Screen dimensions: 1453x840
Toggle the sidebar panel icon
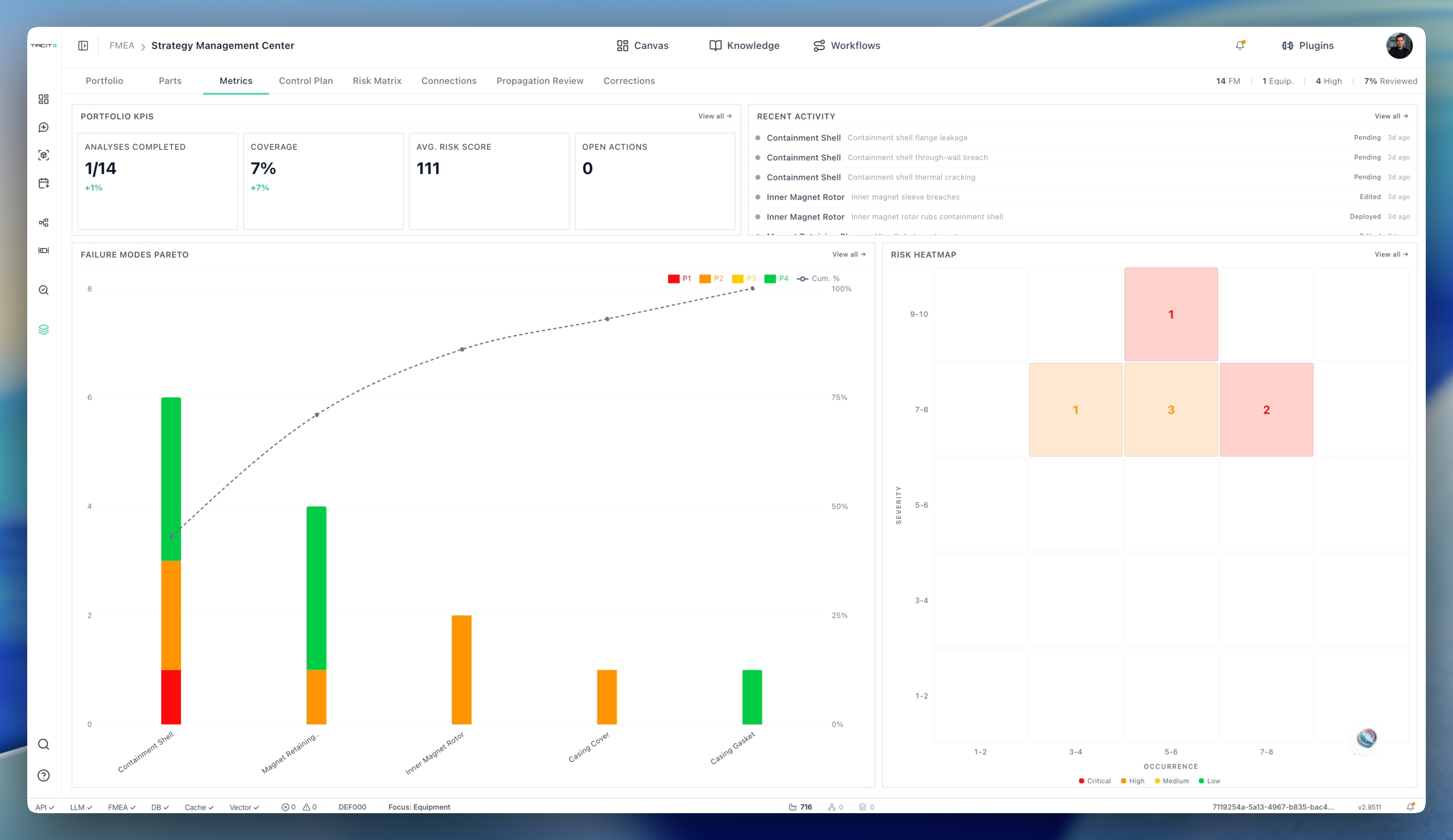83,45
